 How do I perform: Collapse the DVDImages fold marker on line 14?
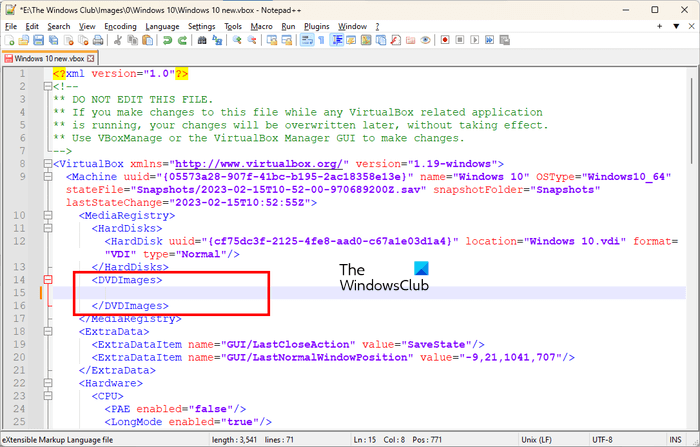click(x=46, y=280)
